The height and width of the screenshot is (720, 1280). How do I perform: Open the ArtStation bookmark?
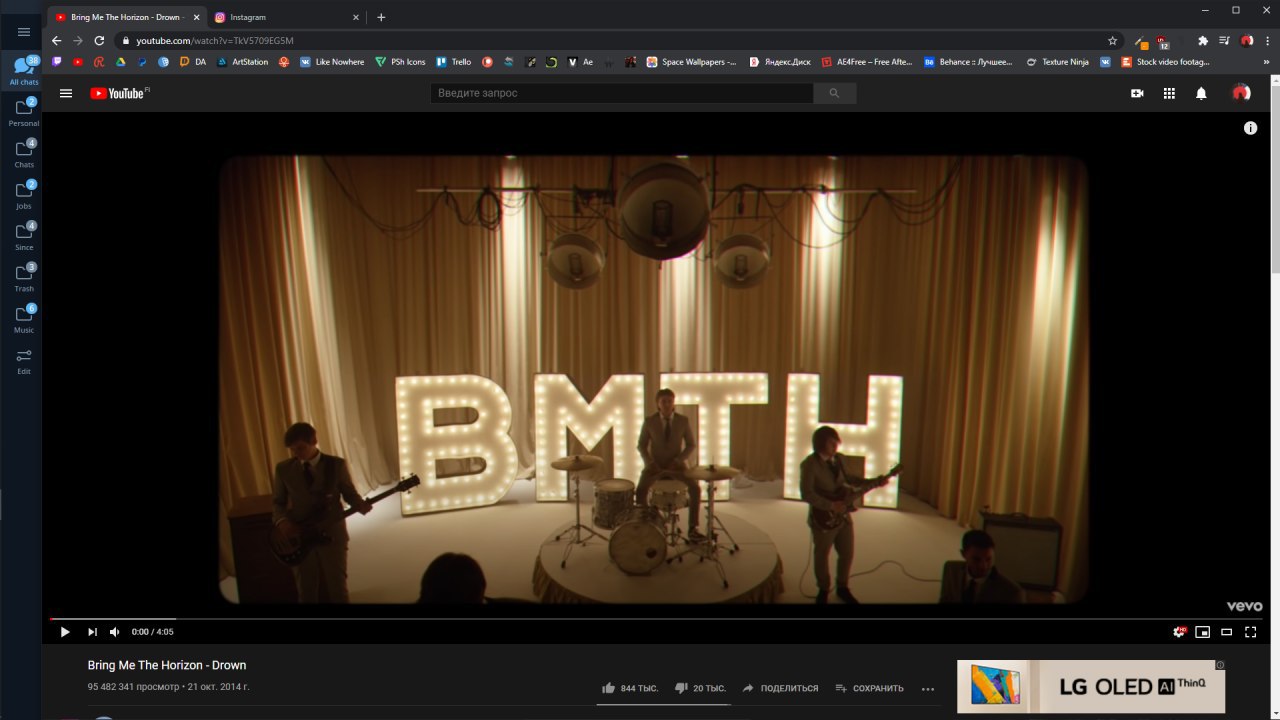(243, 62)
